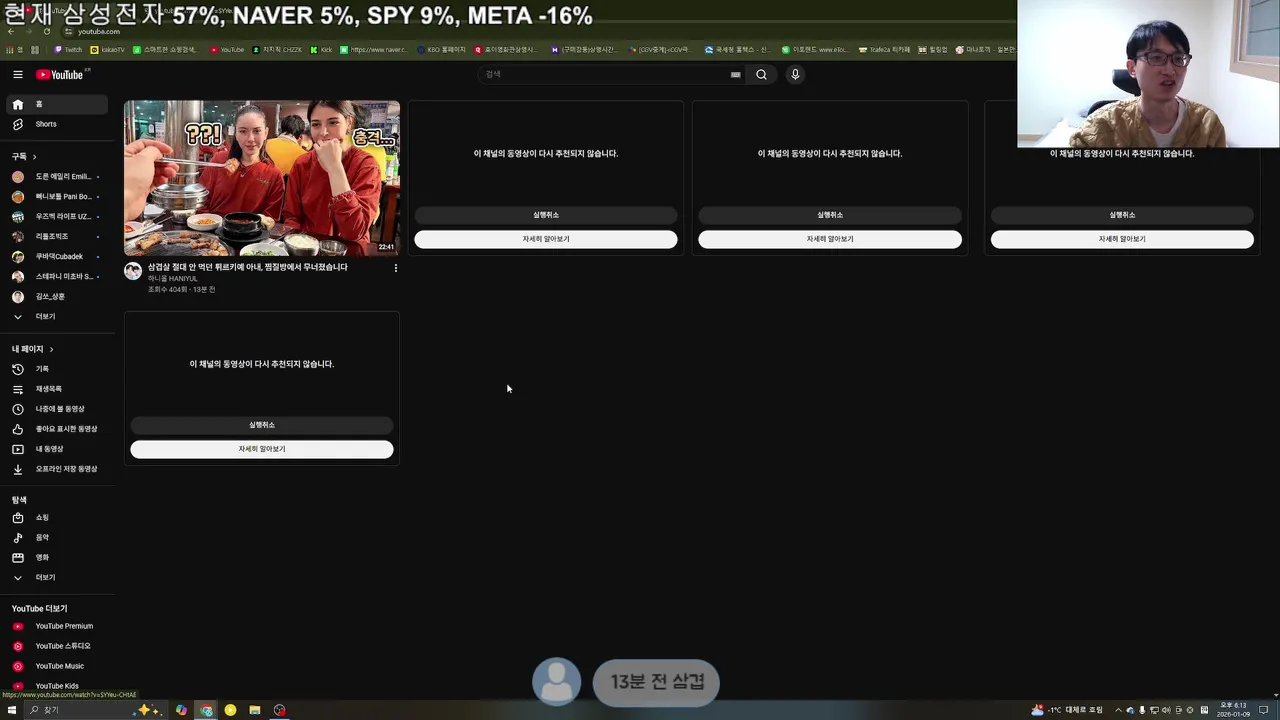This screenshot has height=720, width=1280.
Task: Start voice search with the microphone icon
Action: [795, 74]
